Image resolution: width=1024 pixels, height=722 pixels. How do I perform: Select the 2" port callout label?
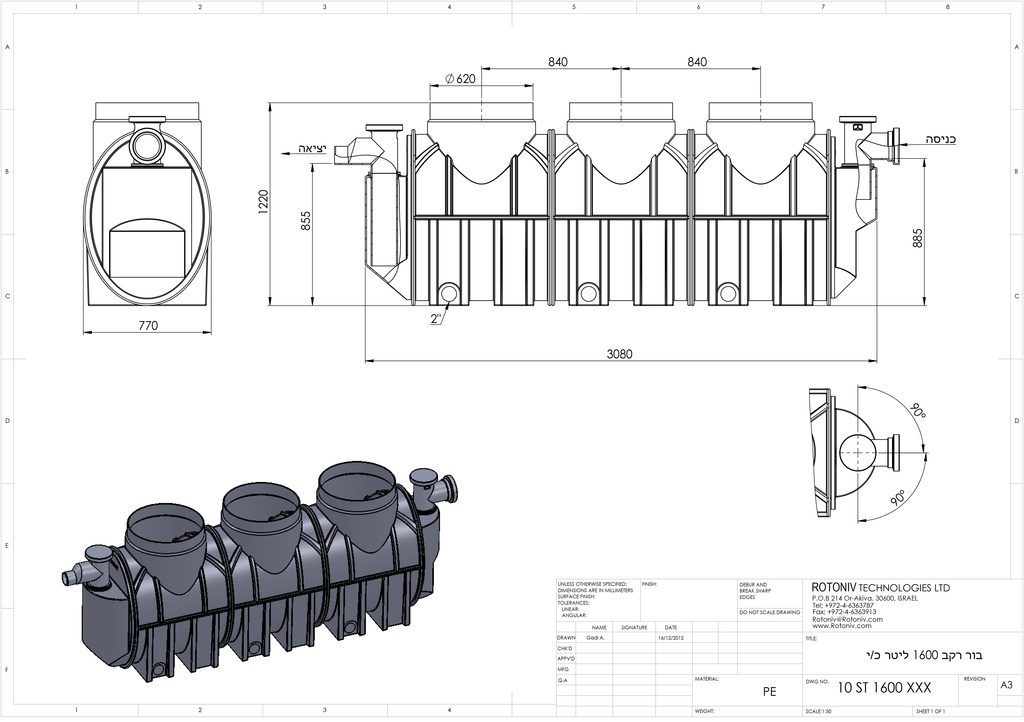[436, 319]
